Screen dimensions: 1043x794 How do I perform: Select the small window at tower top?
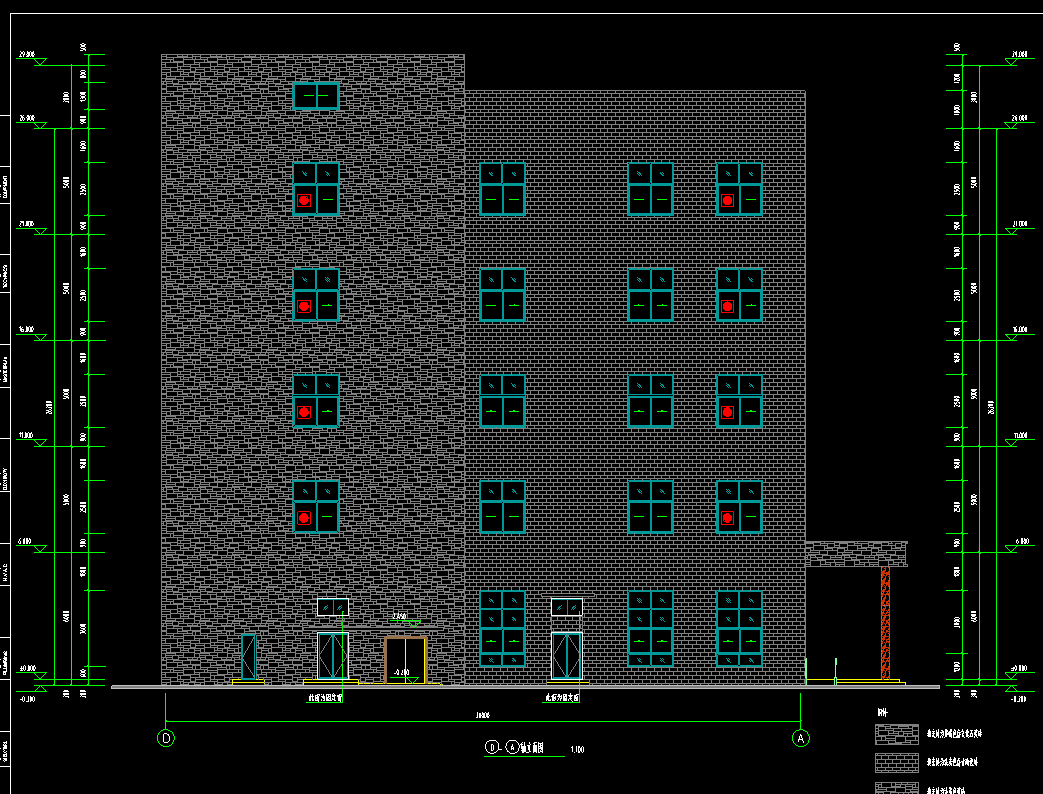(316, 96)
